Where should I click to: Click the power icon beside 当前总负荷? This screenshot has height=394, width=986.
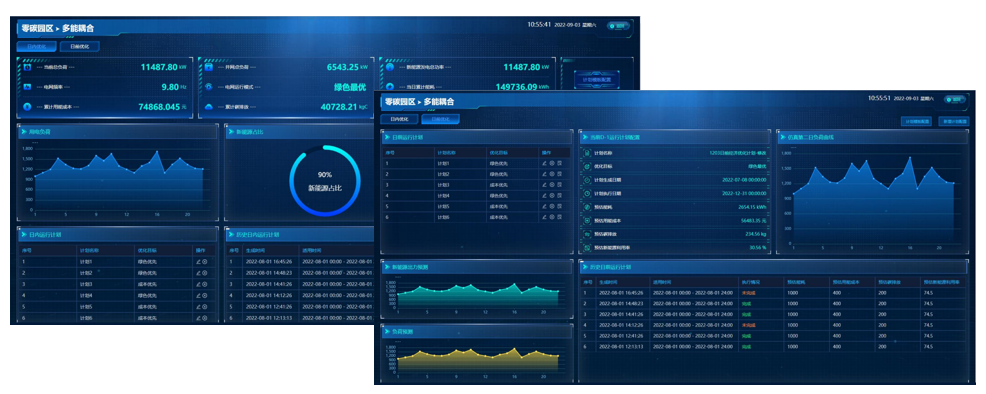point(27,67)
